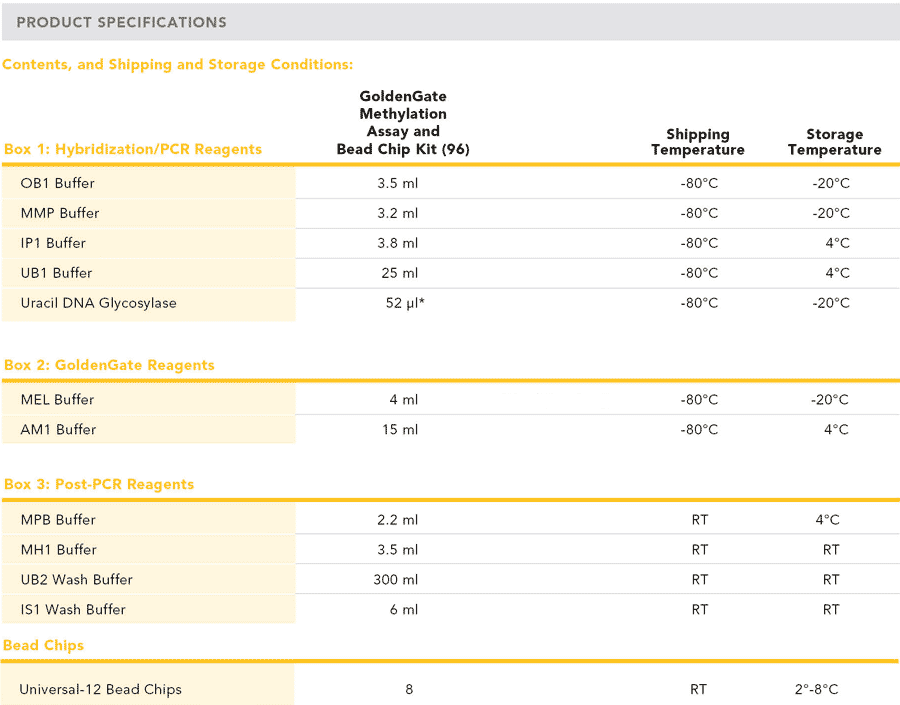Click the 2.2 ml value for MPB Buffer

pos(397,520)
